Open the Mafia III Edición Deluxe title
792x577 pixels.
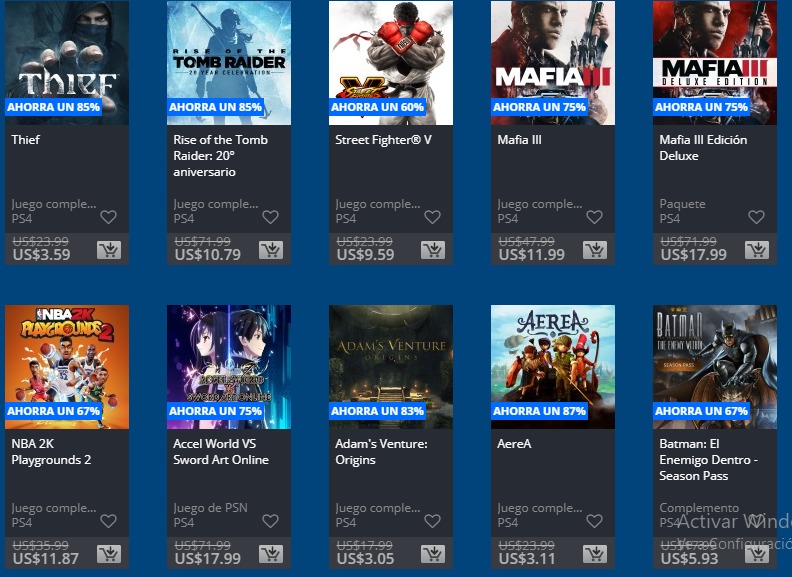[x=703, y=148]
